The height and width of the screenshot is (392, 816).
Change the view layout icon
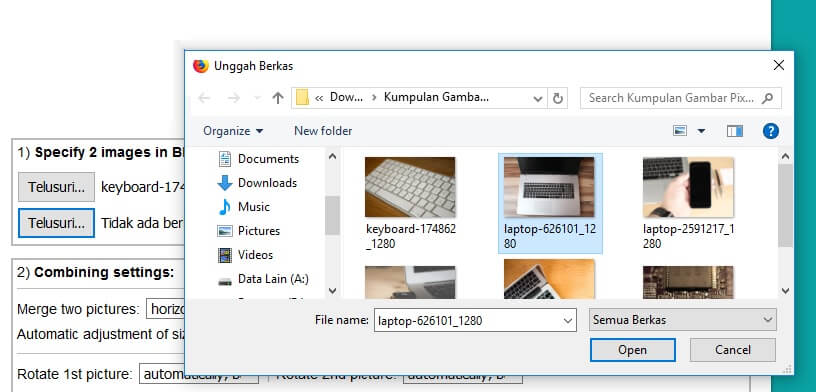(x=680, y=131)
